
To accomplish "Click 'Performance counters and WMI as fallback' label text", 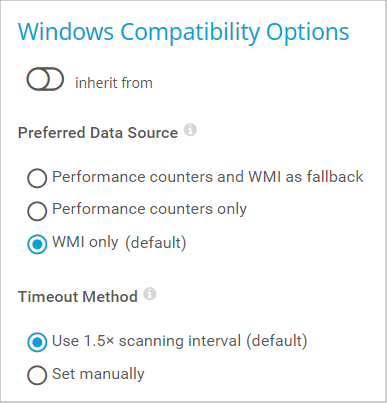I will 208,177.
